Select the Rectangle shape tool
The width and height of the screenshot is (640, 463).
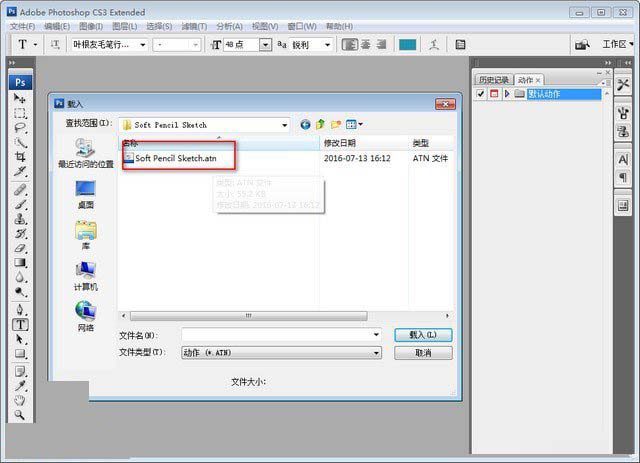click(x=20, y=354)
